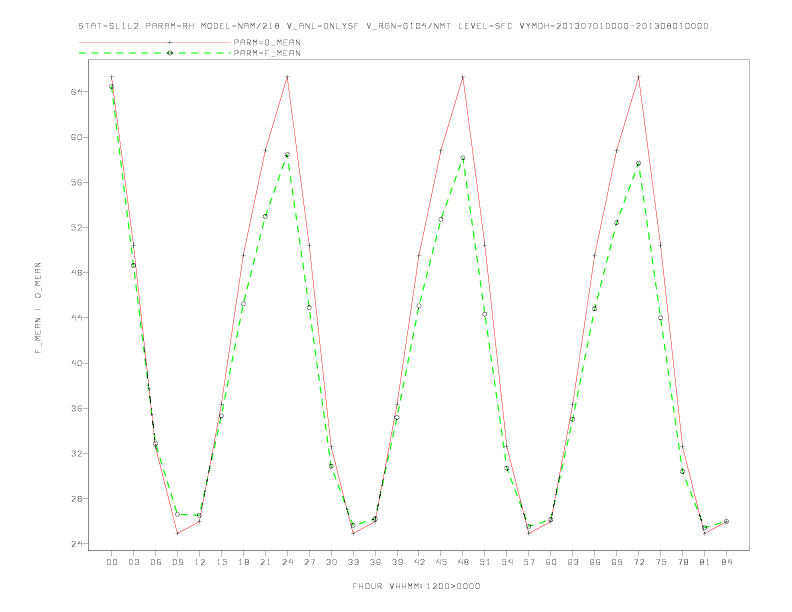Click the y-axis tick label 52
Viewport: 792px width, 612px height.
(x=77, y=228)
